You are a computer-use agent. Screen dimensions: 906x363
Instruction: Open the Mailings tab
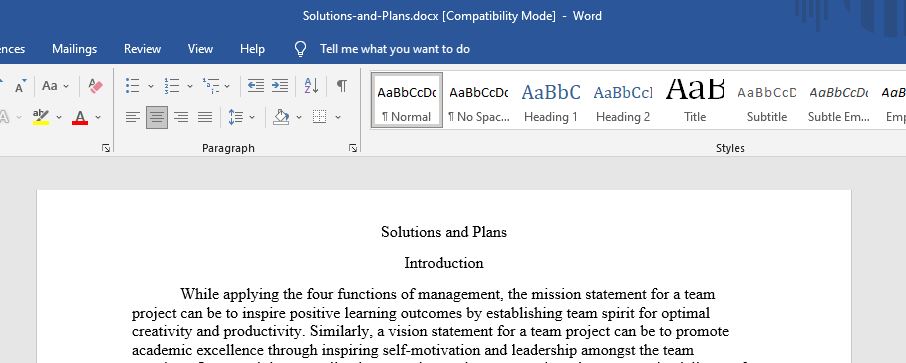click(75, 49)
